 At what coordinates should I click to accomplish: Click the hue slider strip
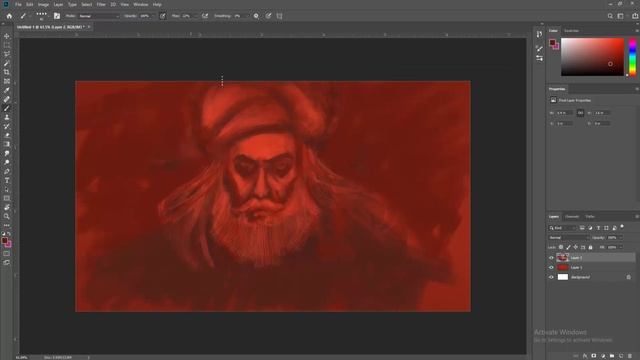coord(632,57)
